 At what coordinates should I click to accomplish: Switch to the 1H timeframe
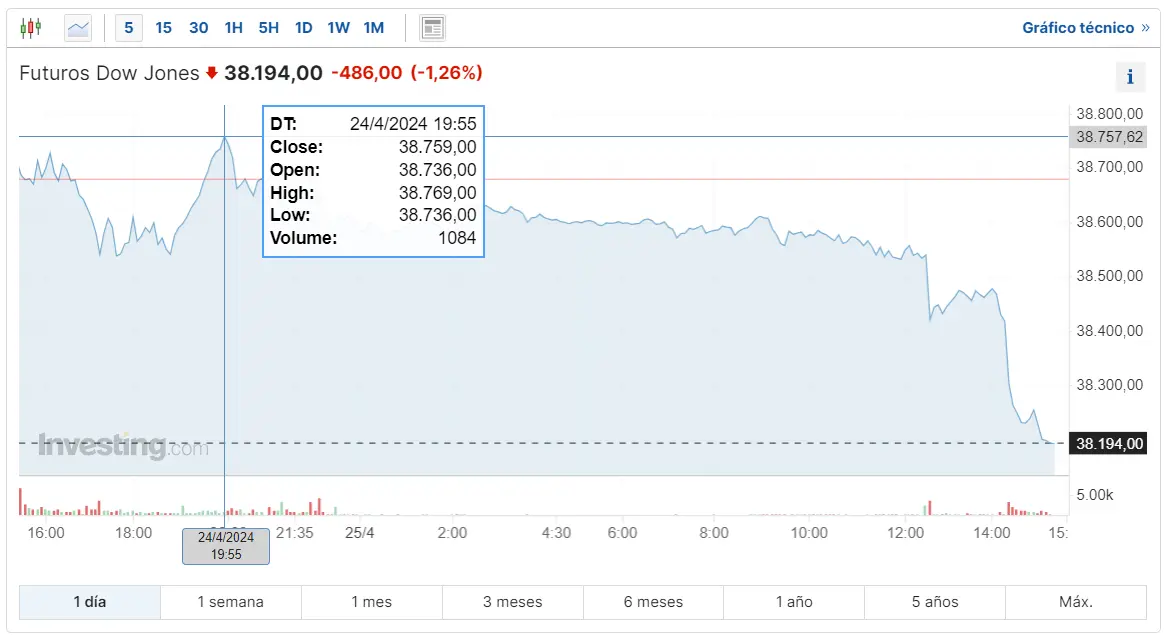(233, 27)
